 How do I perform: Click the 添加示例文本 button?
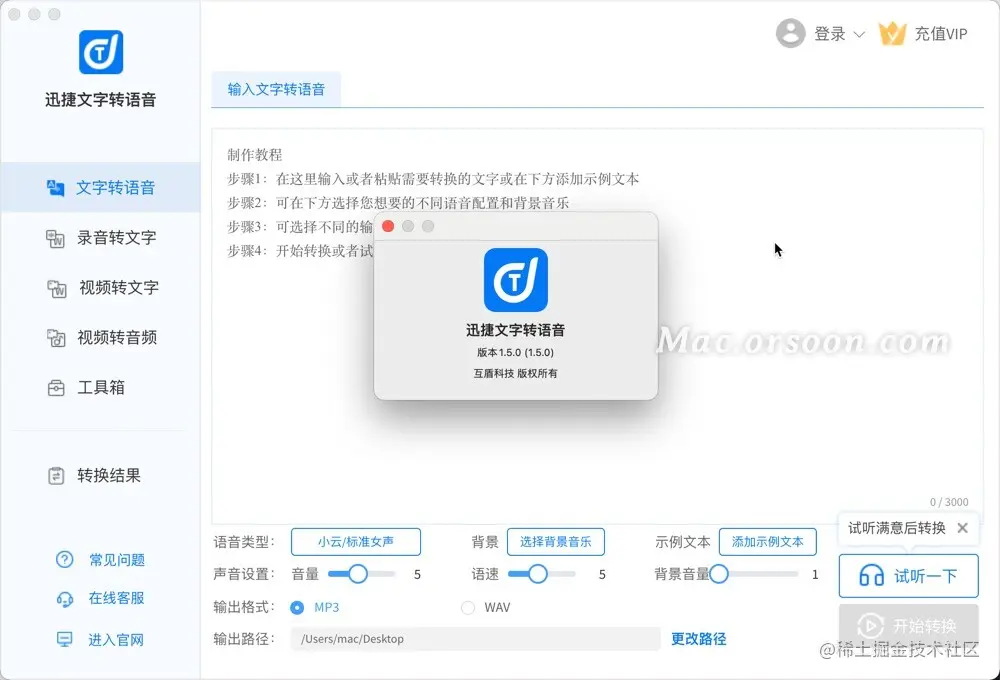(x=768, y=542)
